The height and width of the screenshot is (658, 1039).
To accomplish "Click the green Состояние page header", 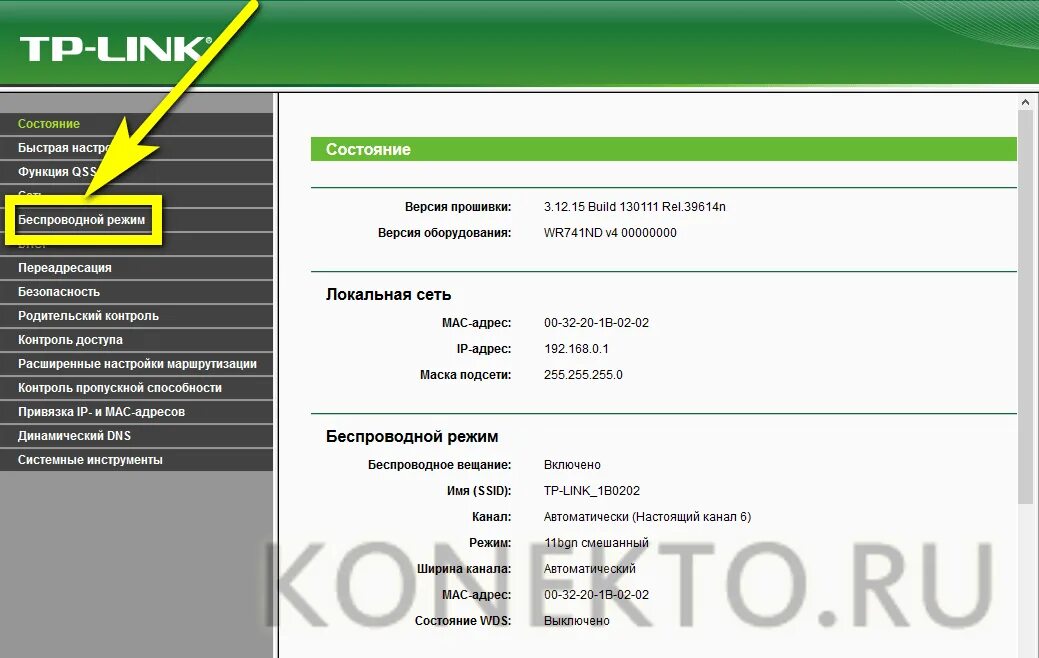I will coord(663,149).
